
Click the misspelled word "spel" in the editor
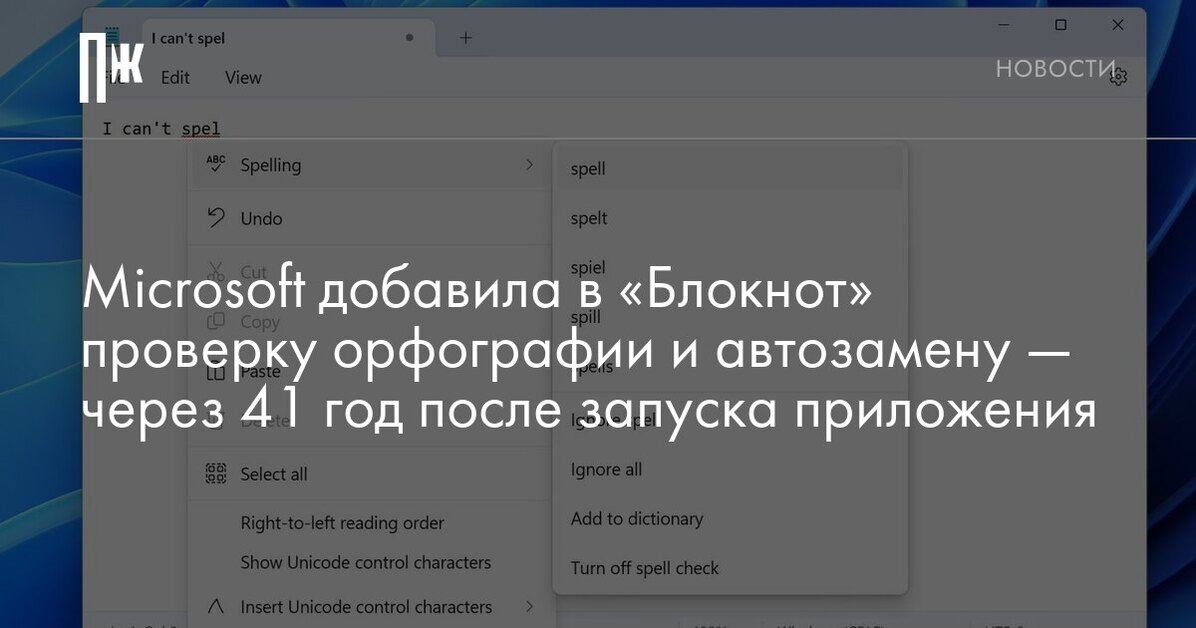[201, 129]
